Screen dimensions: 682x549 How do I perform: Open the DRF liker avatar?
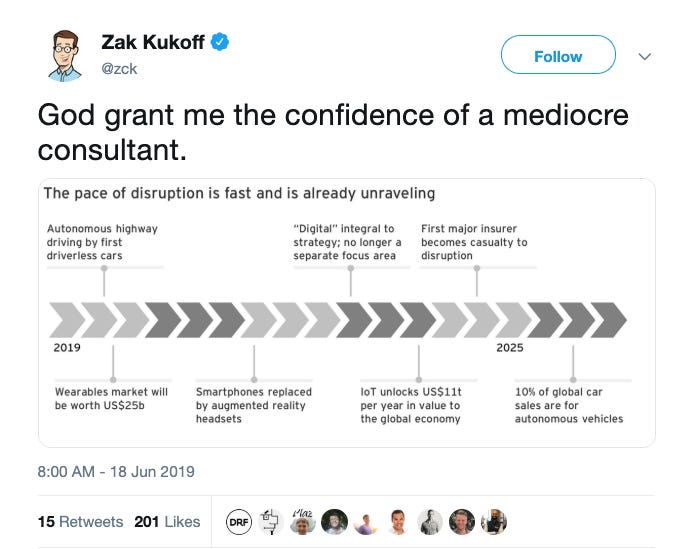click(x=239, y=522)
